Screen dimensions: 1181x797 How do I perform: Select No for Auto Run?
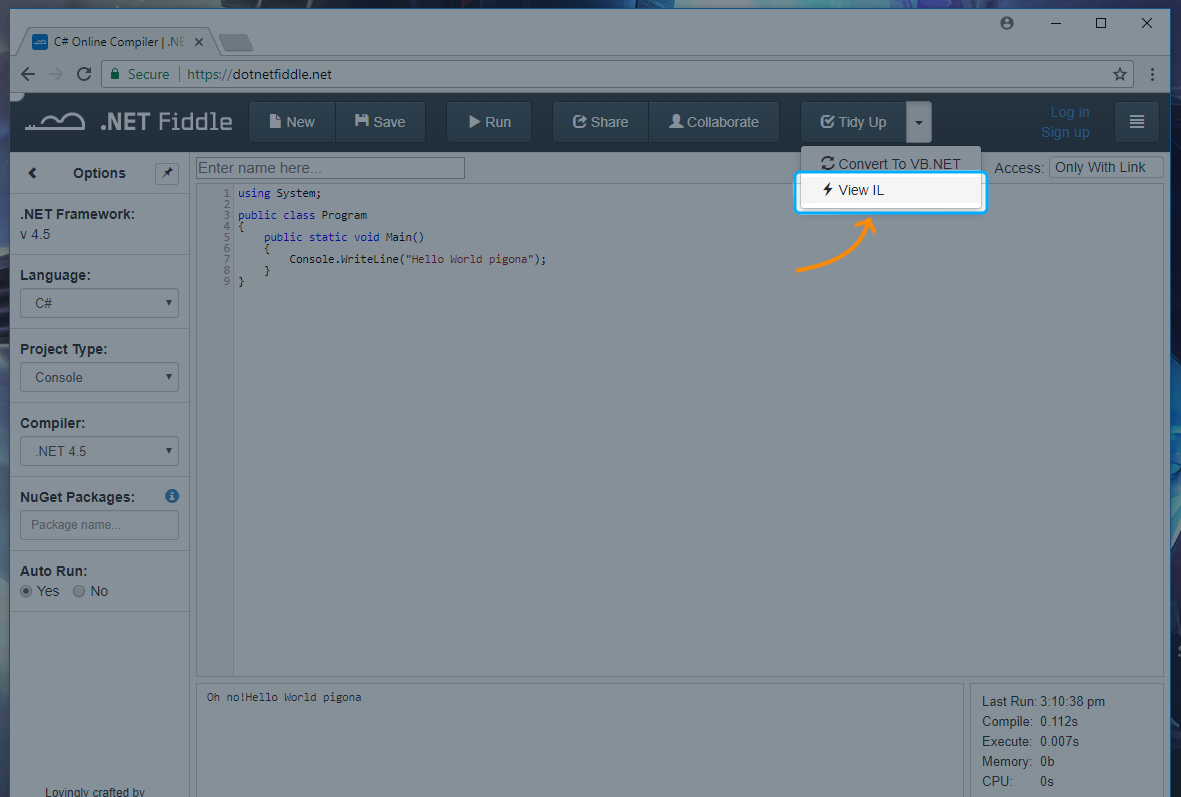tap(79, 591)
